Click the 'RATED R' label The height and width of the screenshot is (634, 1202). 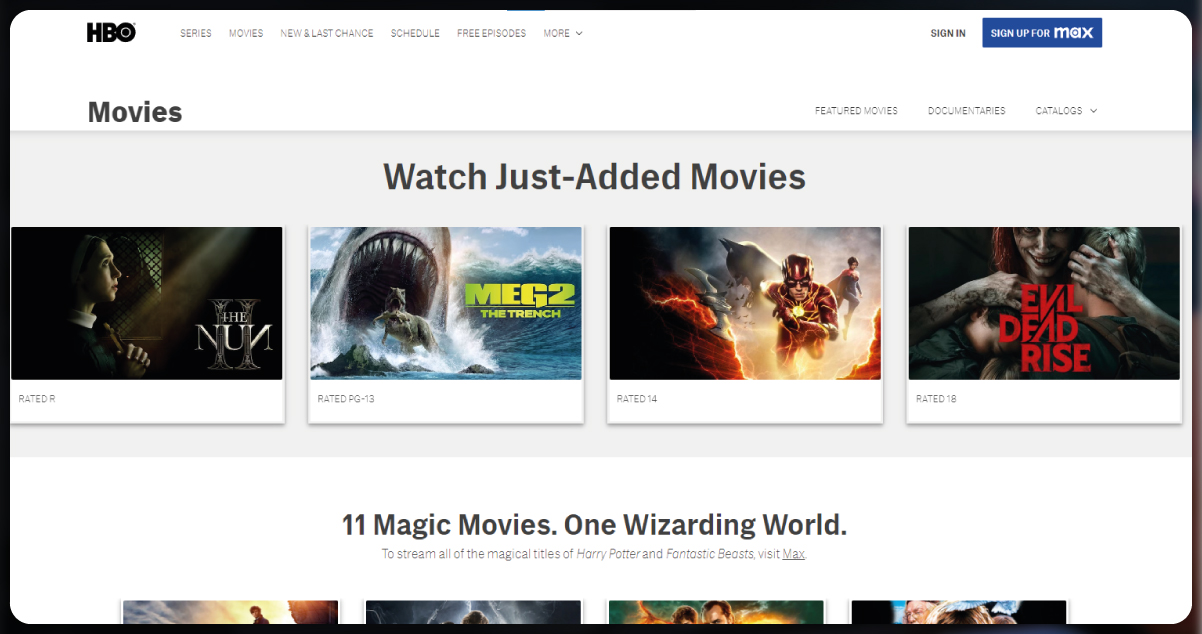[37, 399]
